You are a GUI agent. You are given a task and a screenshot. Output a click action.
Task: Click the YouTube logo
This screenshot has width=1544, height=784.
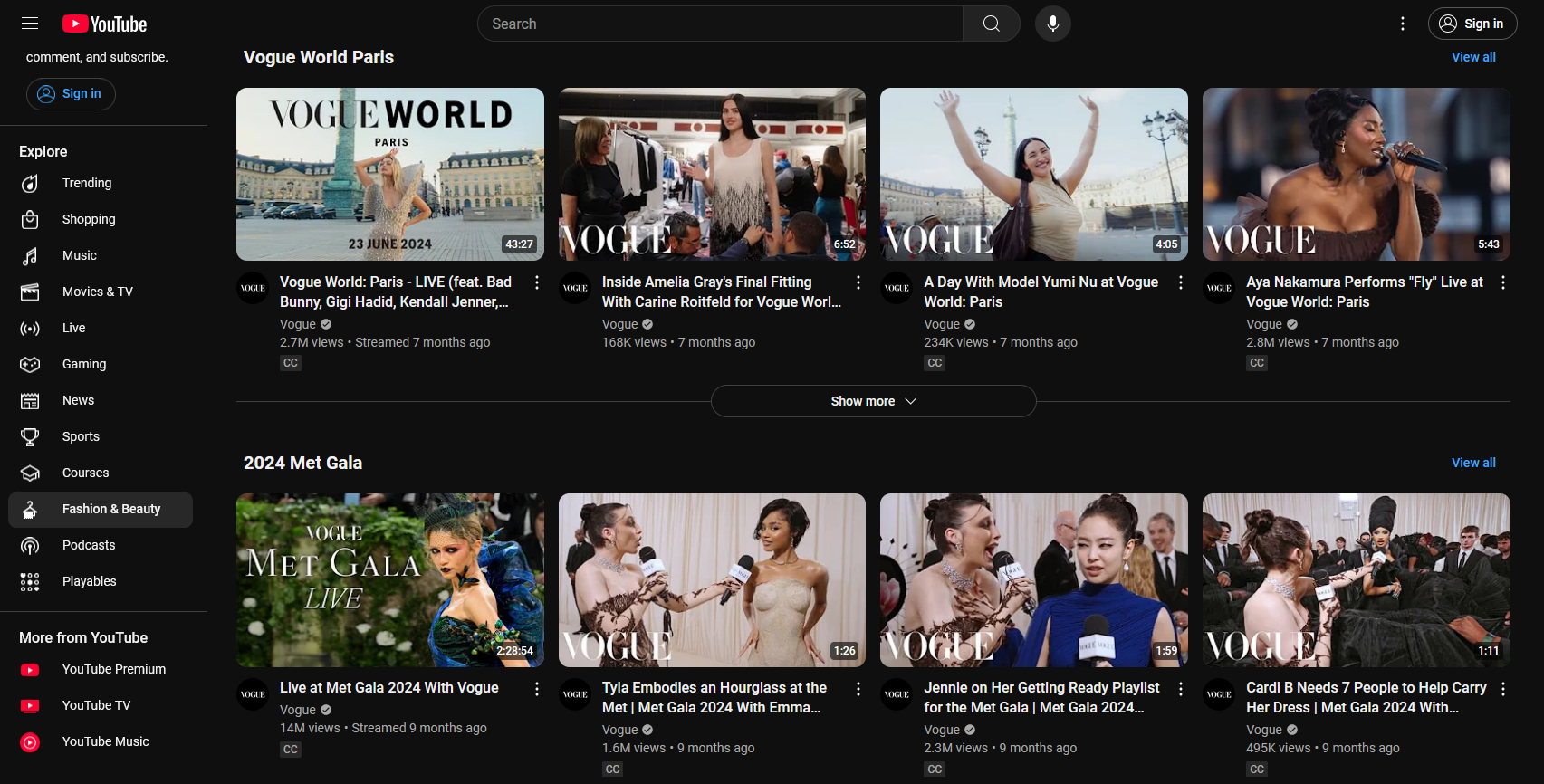[104, 24]
